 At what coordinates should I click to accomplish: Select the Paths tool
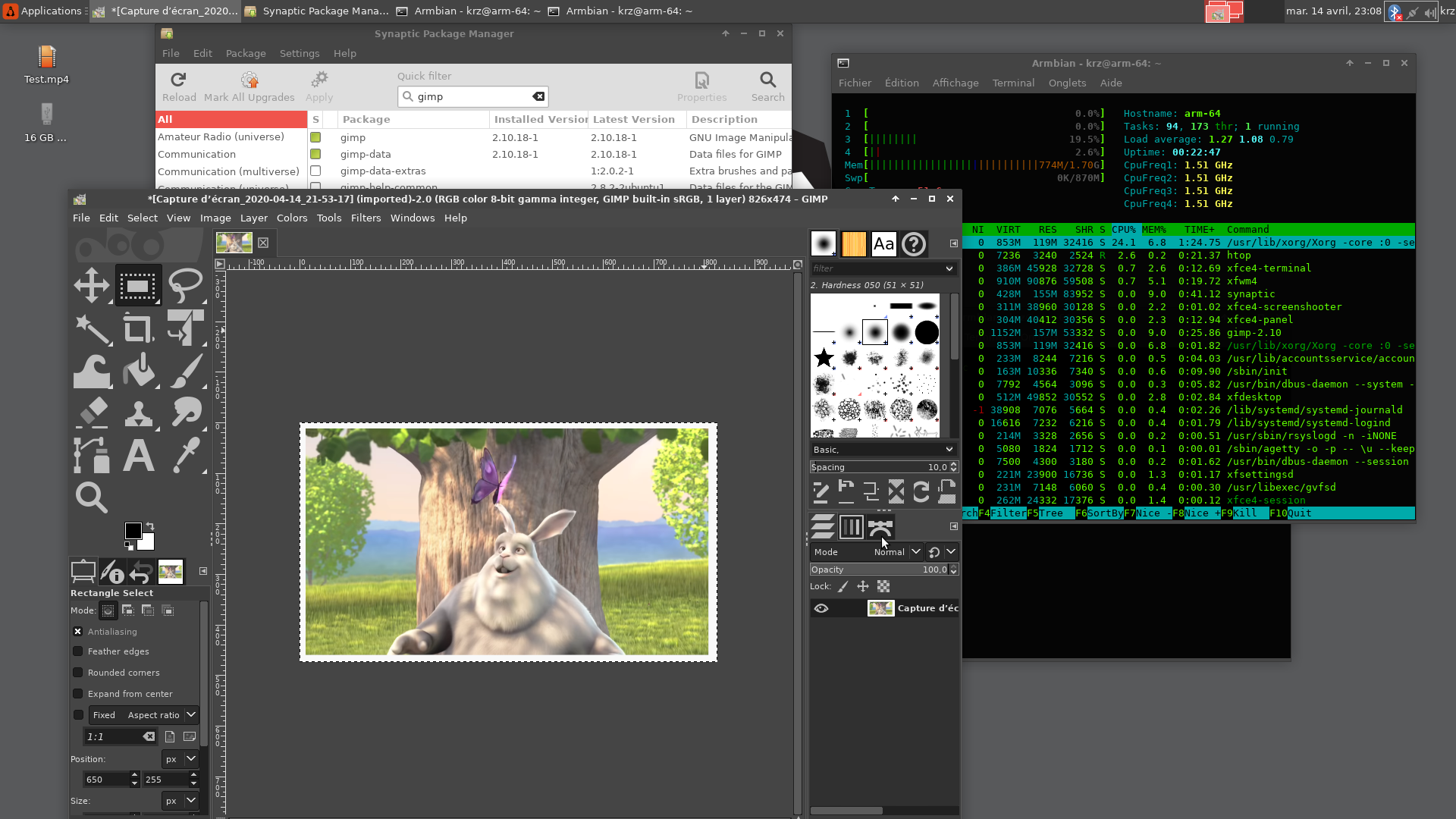(92, 455)
